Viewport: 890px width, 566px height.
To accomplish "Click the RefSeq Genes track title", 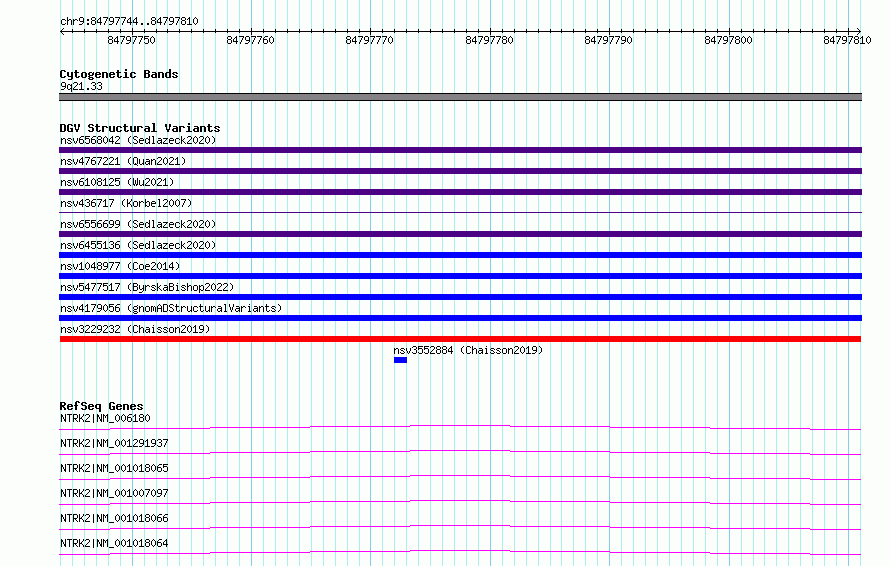I will (101, 406).
